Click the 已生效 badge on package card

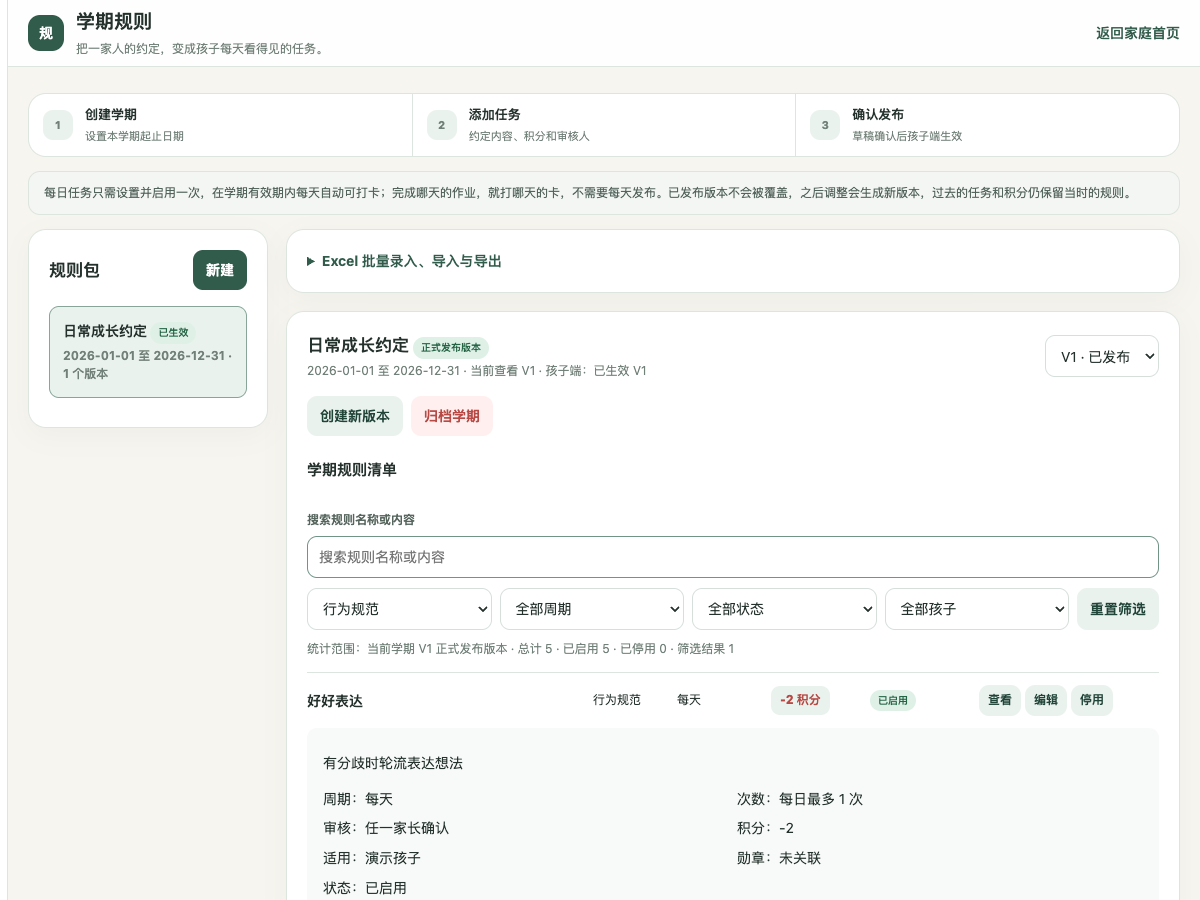click(x=173, y=332)
